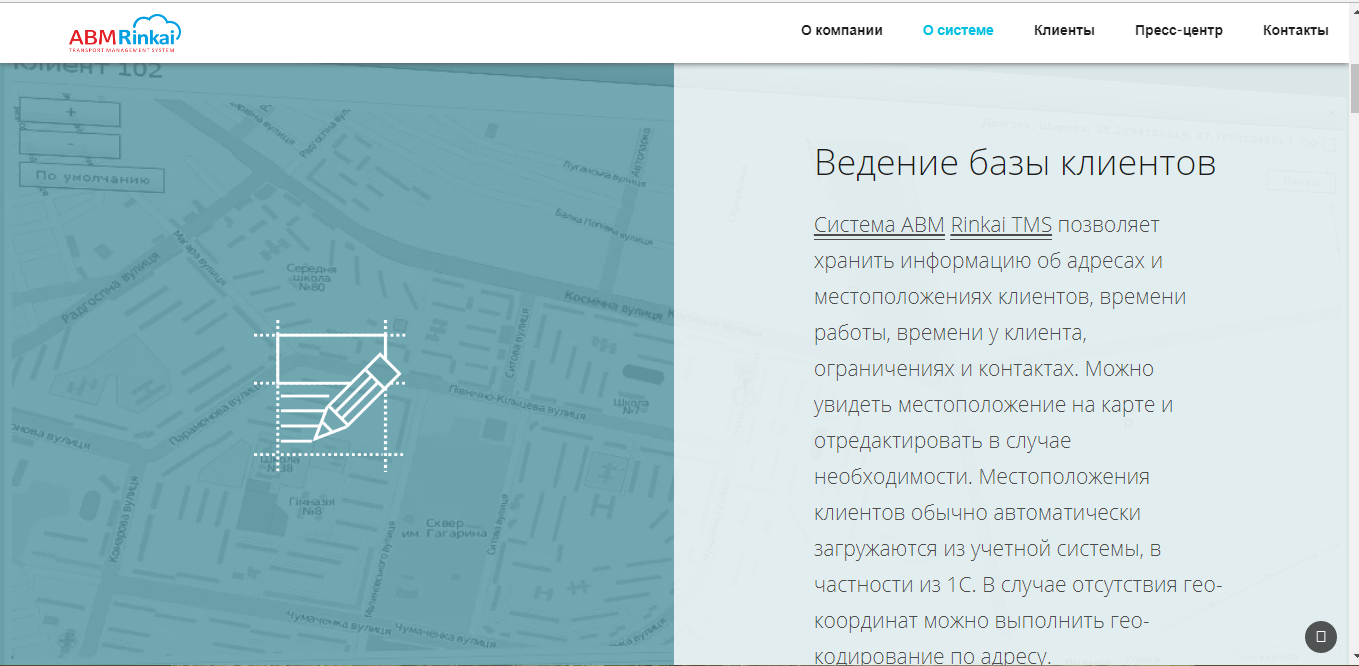
Task: Follow the Система ABM link
Action: coord(879,225)
